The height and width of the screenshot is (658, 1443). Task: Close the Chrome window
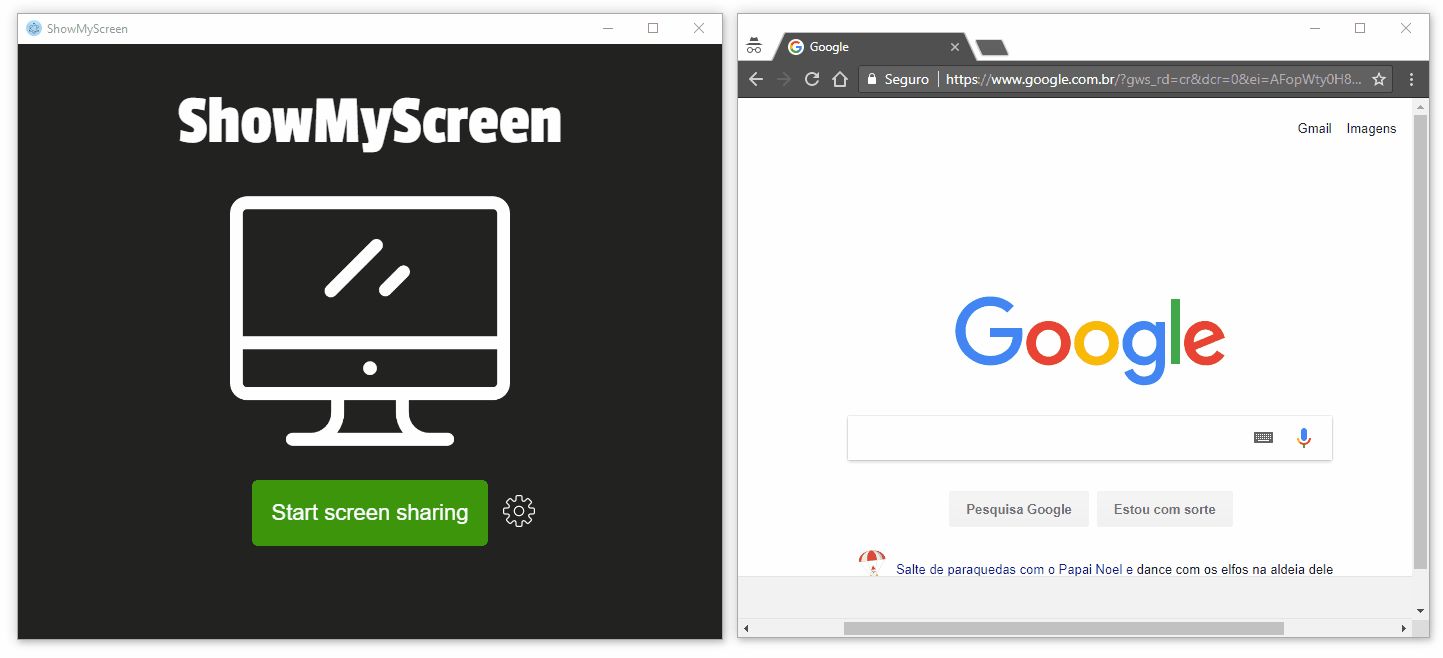click(x=1406, y=28)
